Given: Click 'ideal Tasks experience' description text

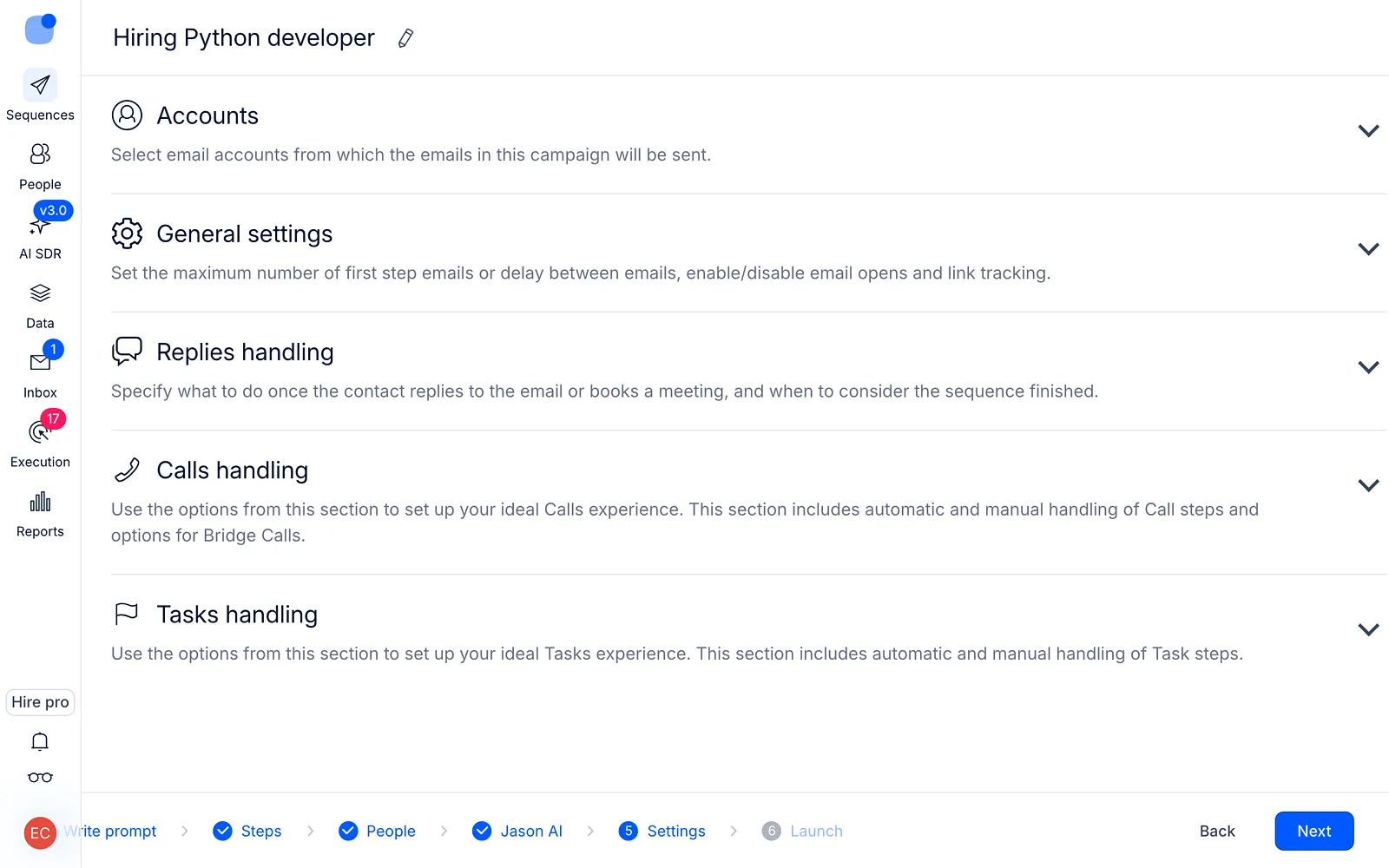Looking at the screenshot, I should (677, 654).
